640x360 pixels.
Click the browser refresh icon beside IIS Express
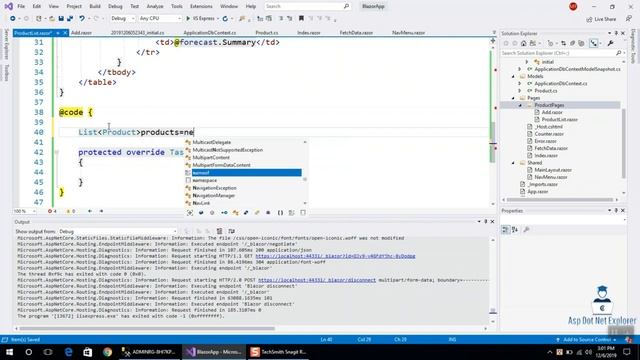(225, 18)
